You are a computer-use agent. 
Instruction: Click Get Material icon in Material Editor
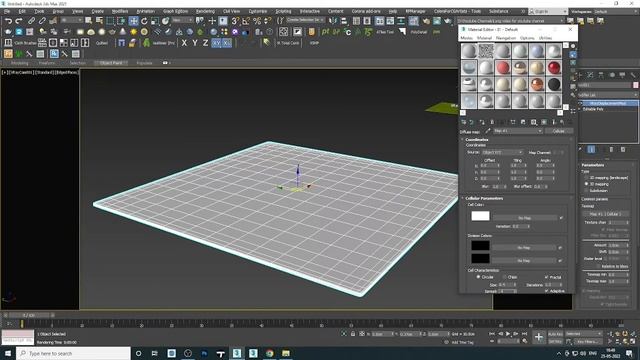click(x=464, y=122)
